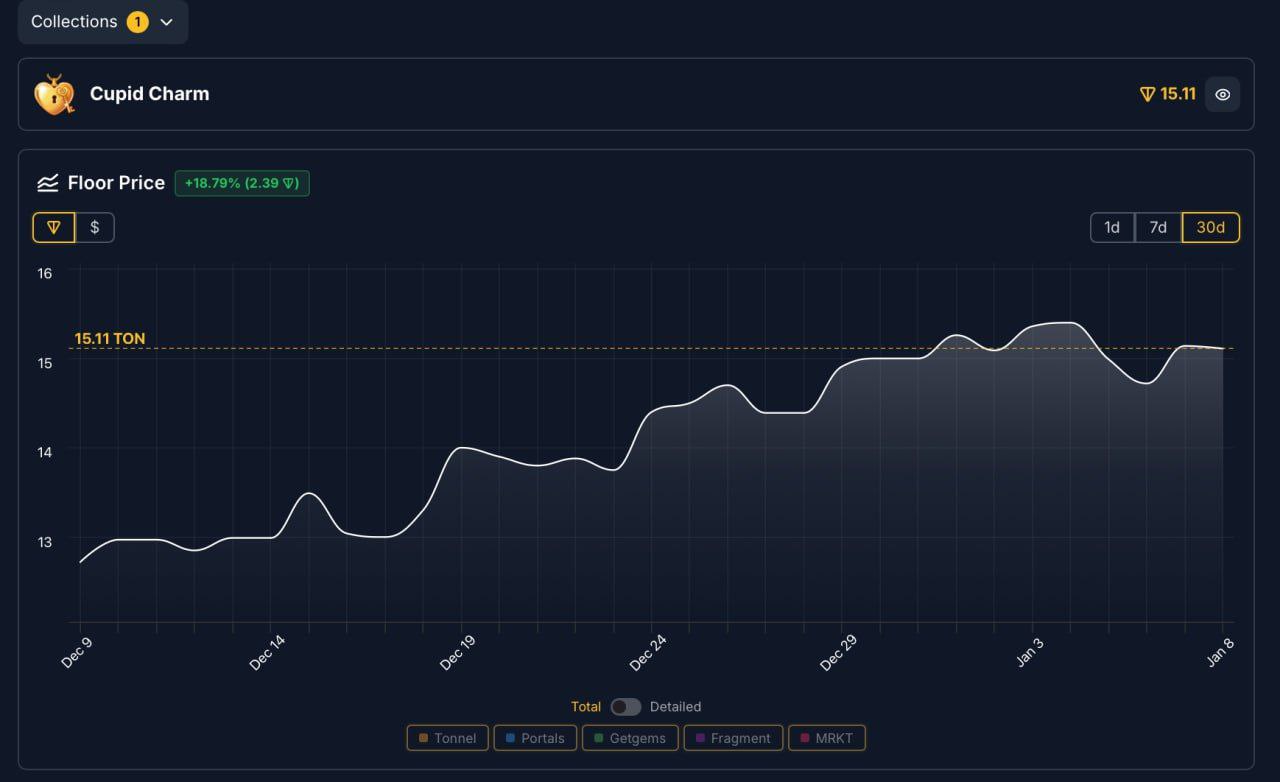Click the TON icon beside 15.11 price
The height and width of the screenshot is (782, 1280).
tap(1147, 94)
